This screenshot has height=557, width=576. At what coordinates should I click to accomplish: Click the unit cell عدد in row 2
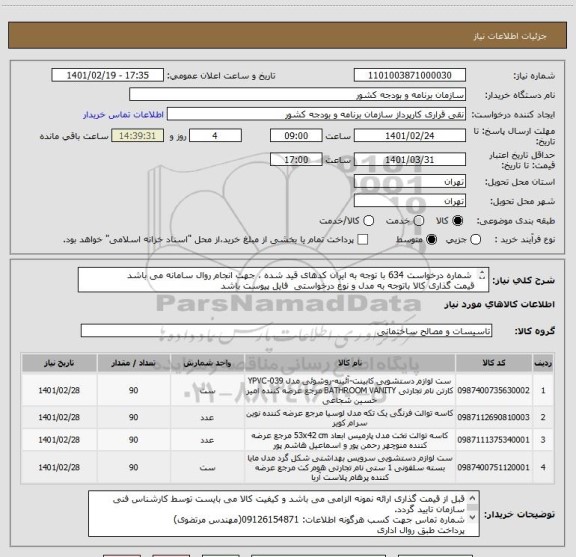207,417
